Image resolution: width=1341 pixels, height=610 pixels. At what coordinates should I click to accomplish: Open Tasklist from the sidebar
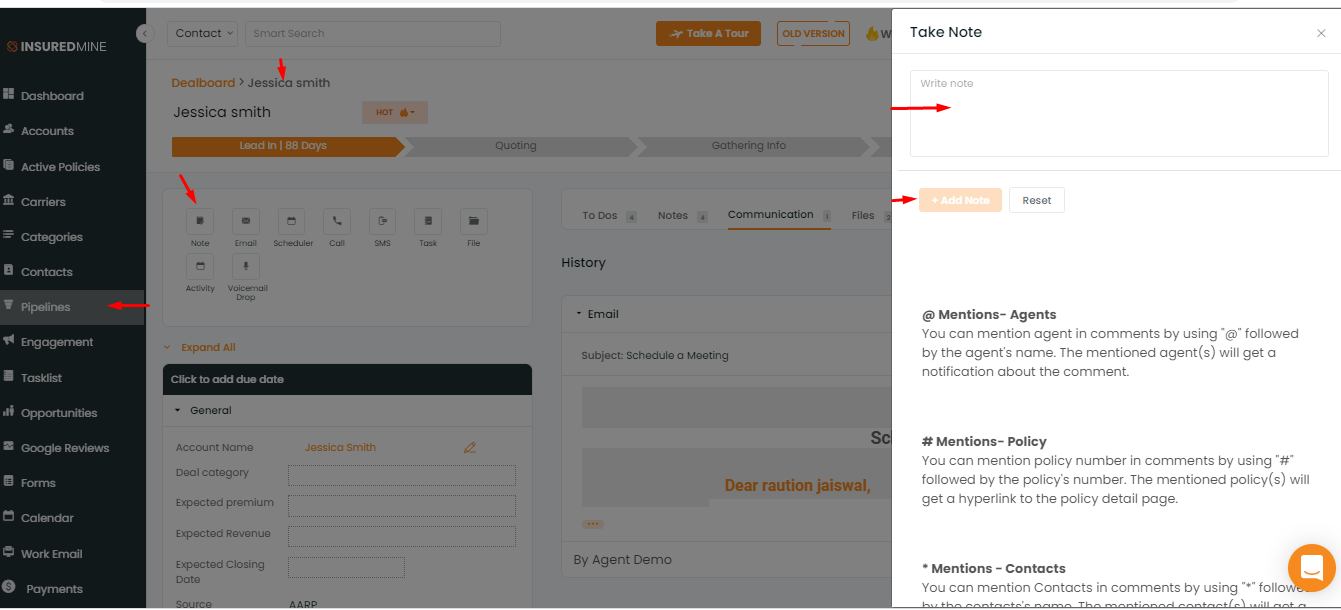click(x=42, y=378)
